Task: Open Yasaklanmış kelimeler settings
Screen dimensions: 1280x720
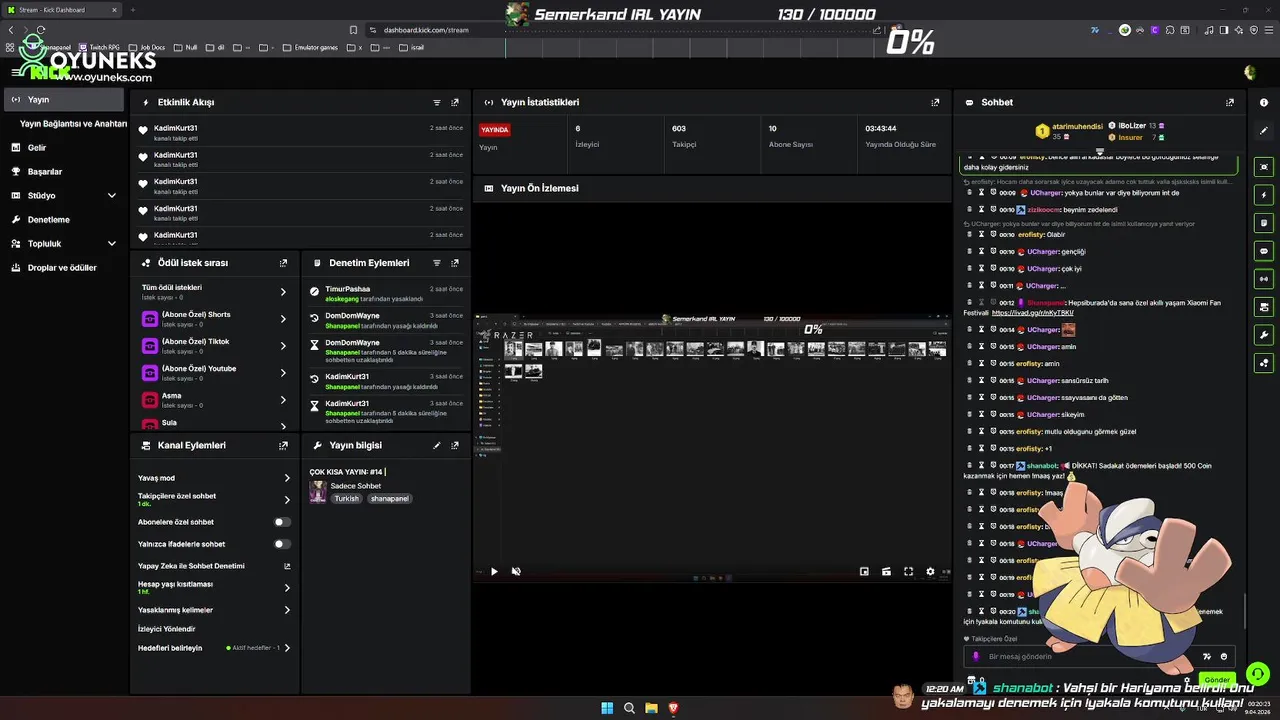Action: pyautogui.click(x=287, y=610)
